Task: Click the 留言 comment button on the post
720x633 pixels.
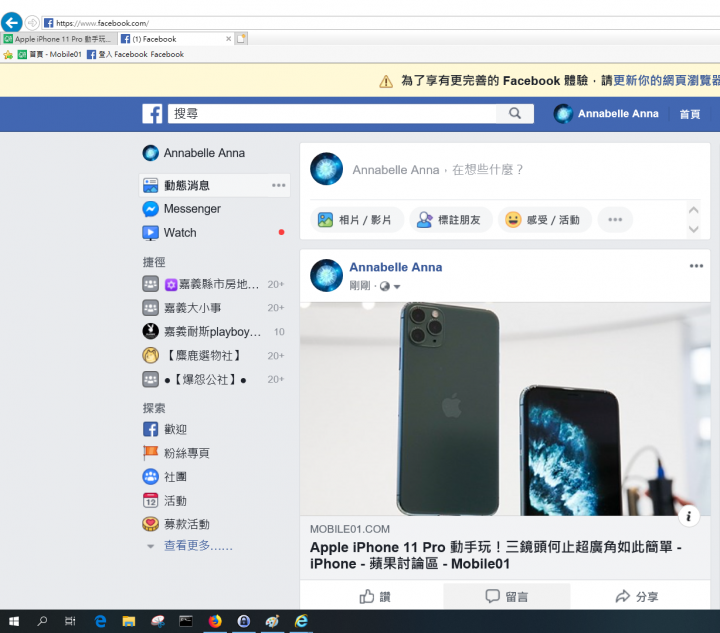Action: point(506,596)
